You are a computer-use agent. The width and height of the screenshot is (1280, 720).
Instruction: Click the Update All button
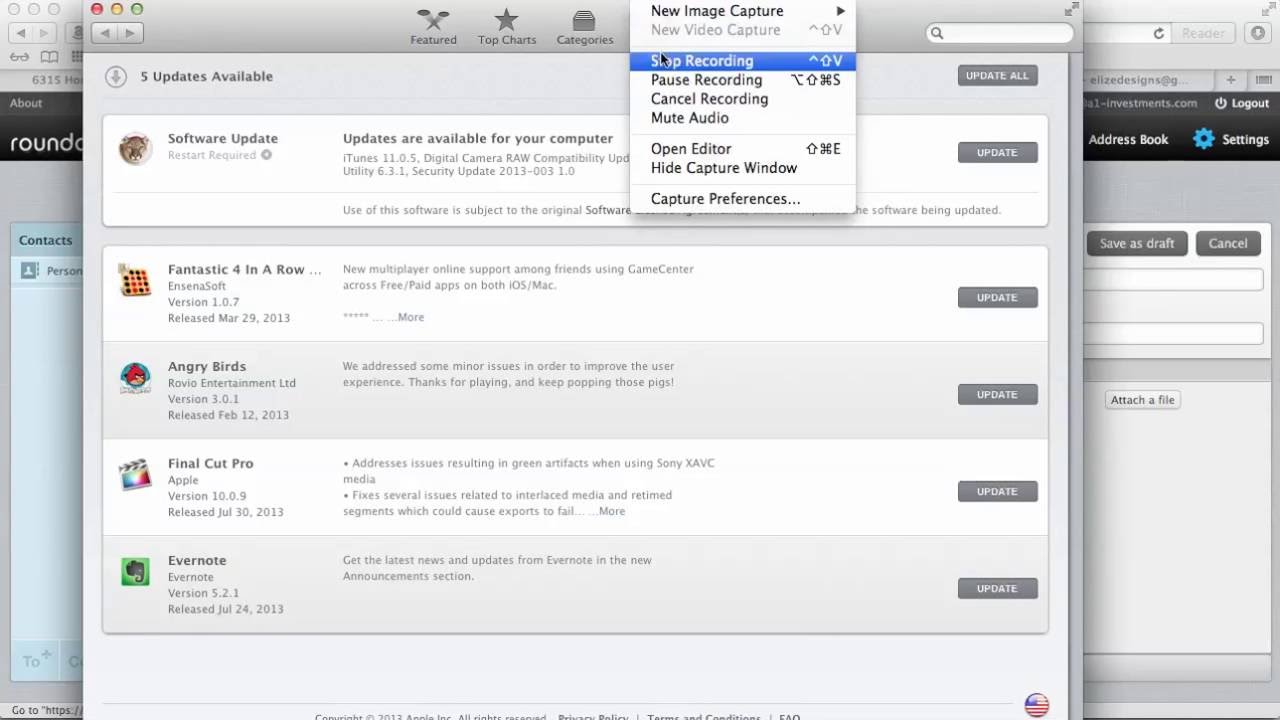(x=997, y=76)
